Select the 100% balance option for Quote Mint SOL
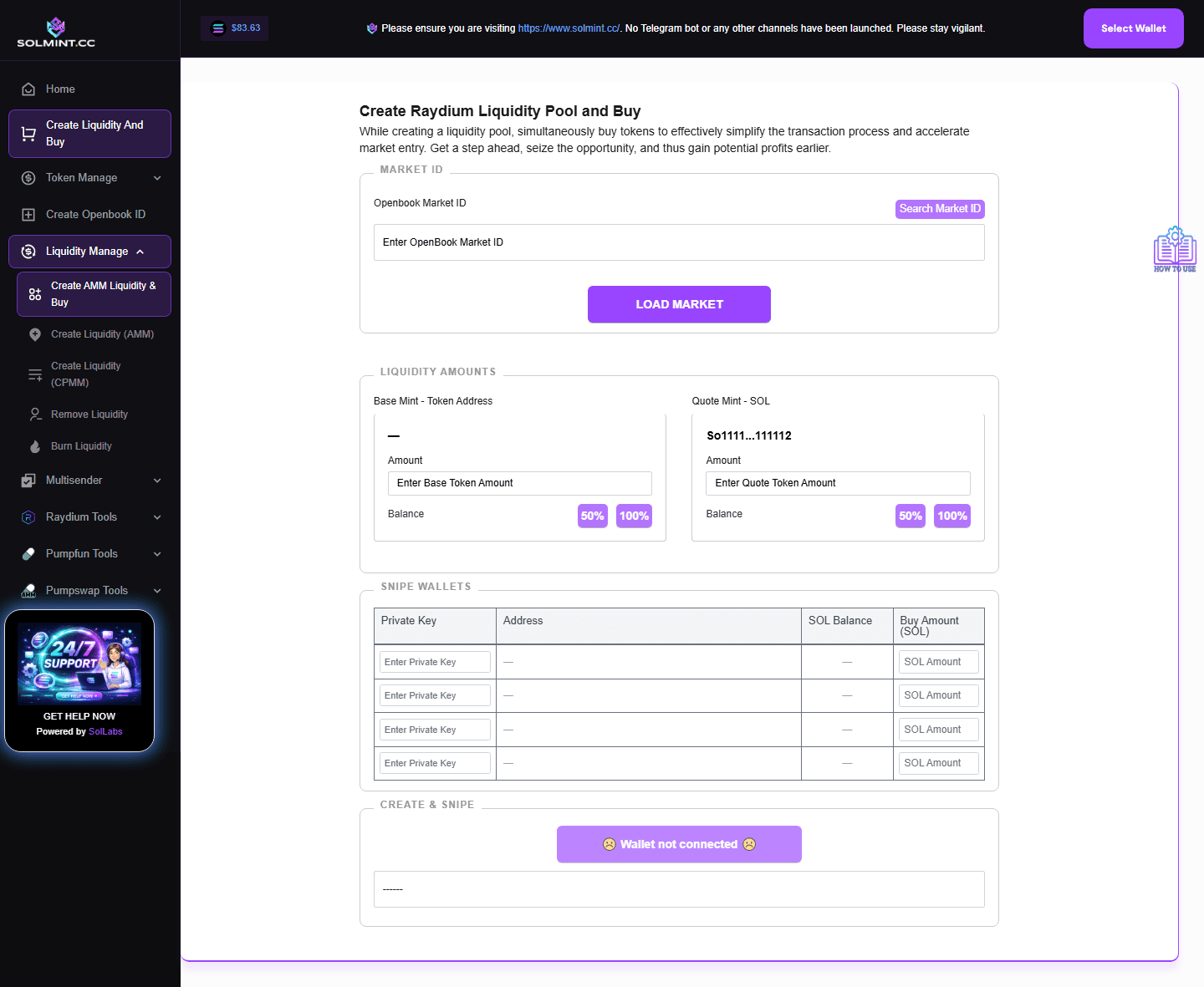 pyautogui.click(x=951, y=516)
